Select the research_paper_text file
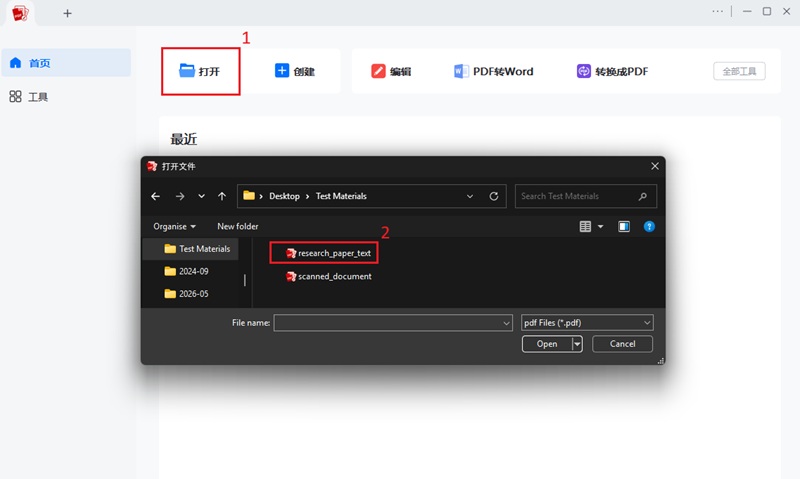 coord(328,253)
